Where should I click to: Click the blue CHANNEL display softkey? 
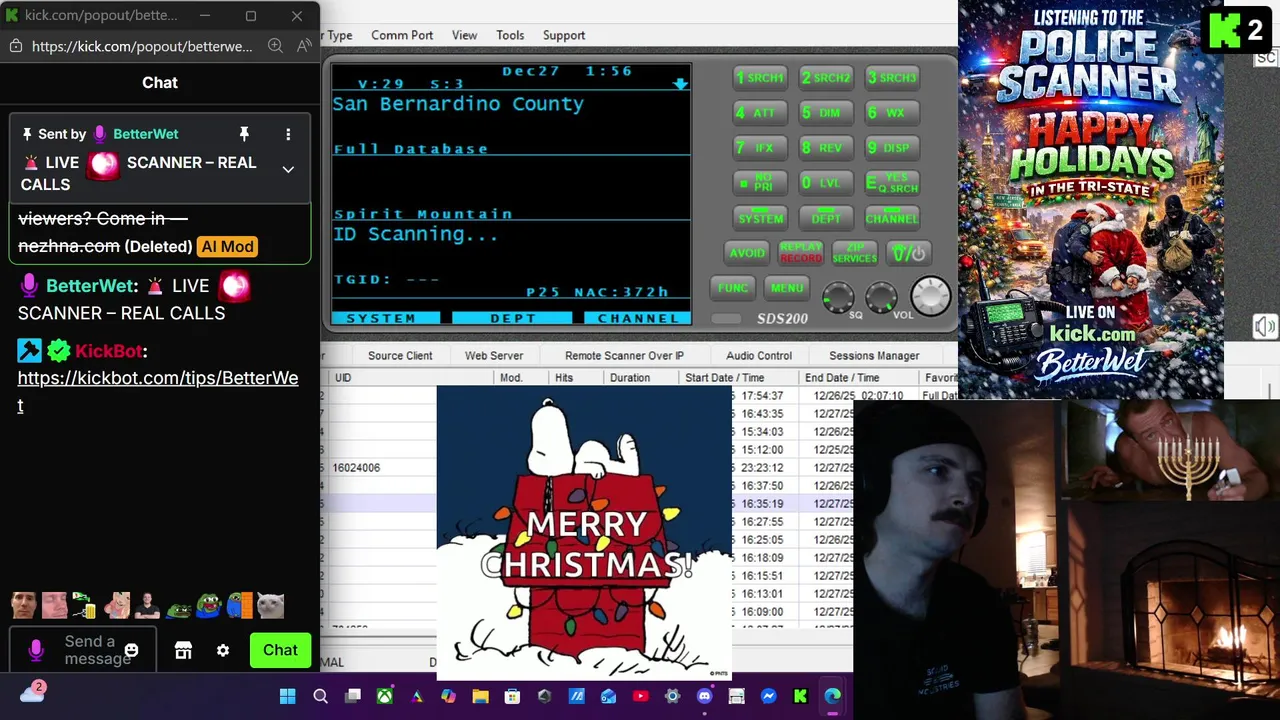click(x=638, y=318)
